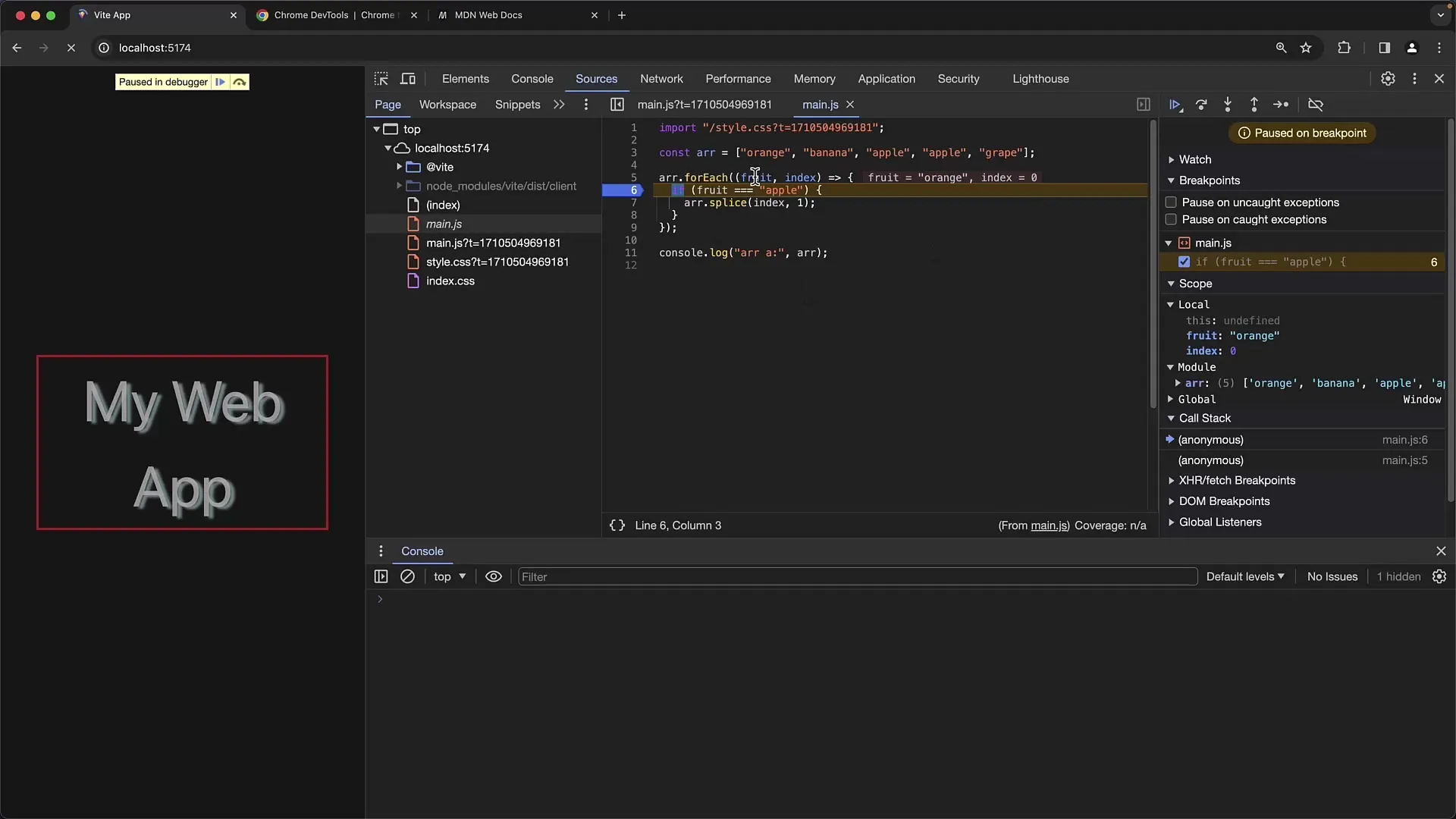Open the console context top dropdown
The image size is (1456, 819).
(x=450, y=577)
